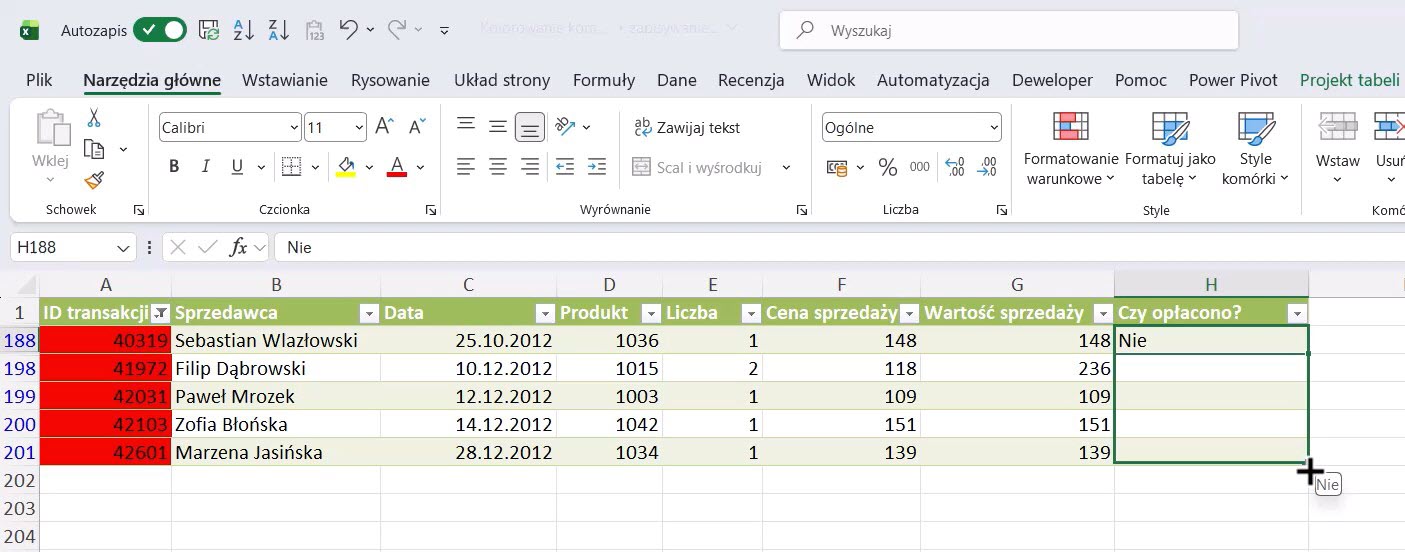The image size is (1405, 552).
Task: Open the Czy opłacono? filter dropdown
Action: [x=1297, y=313]
